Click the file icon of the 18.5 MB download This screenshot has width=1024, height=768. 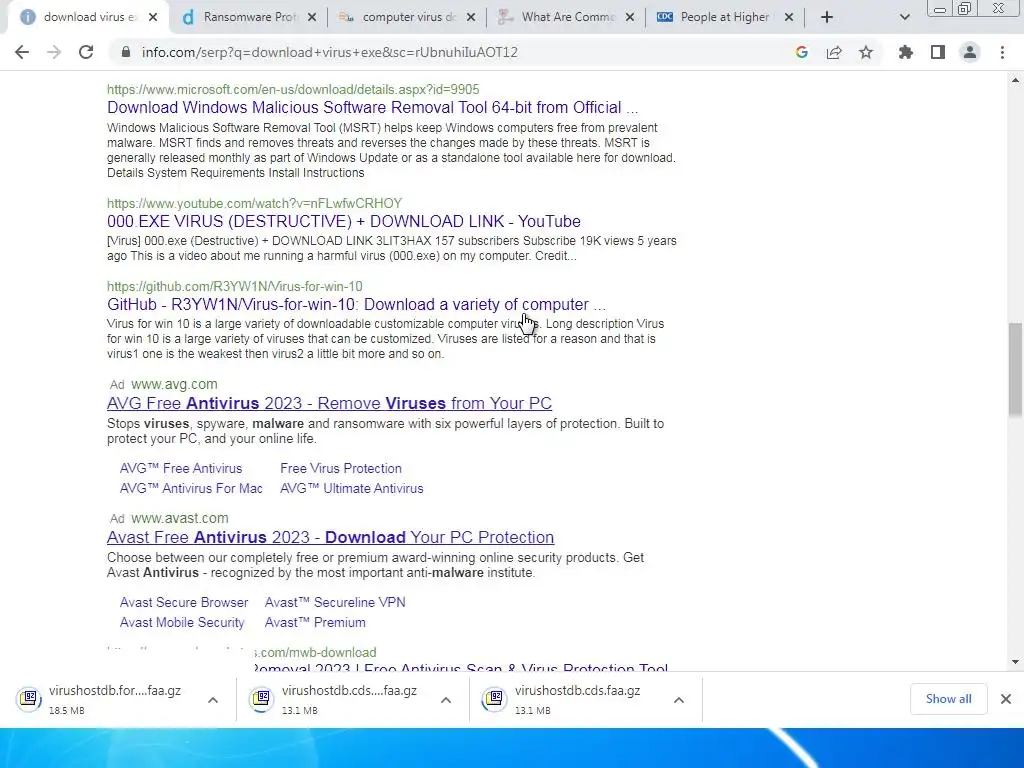[29, 699]
